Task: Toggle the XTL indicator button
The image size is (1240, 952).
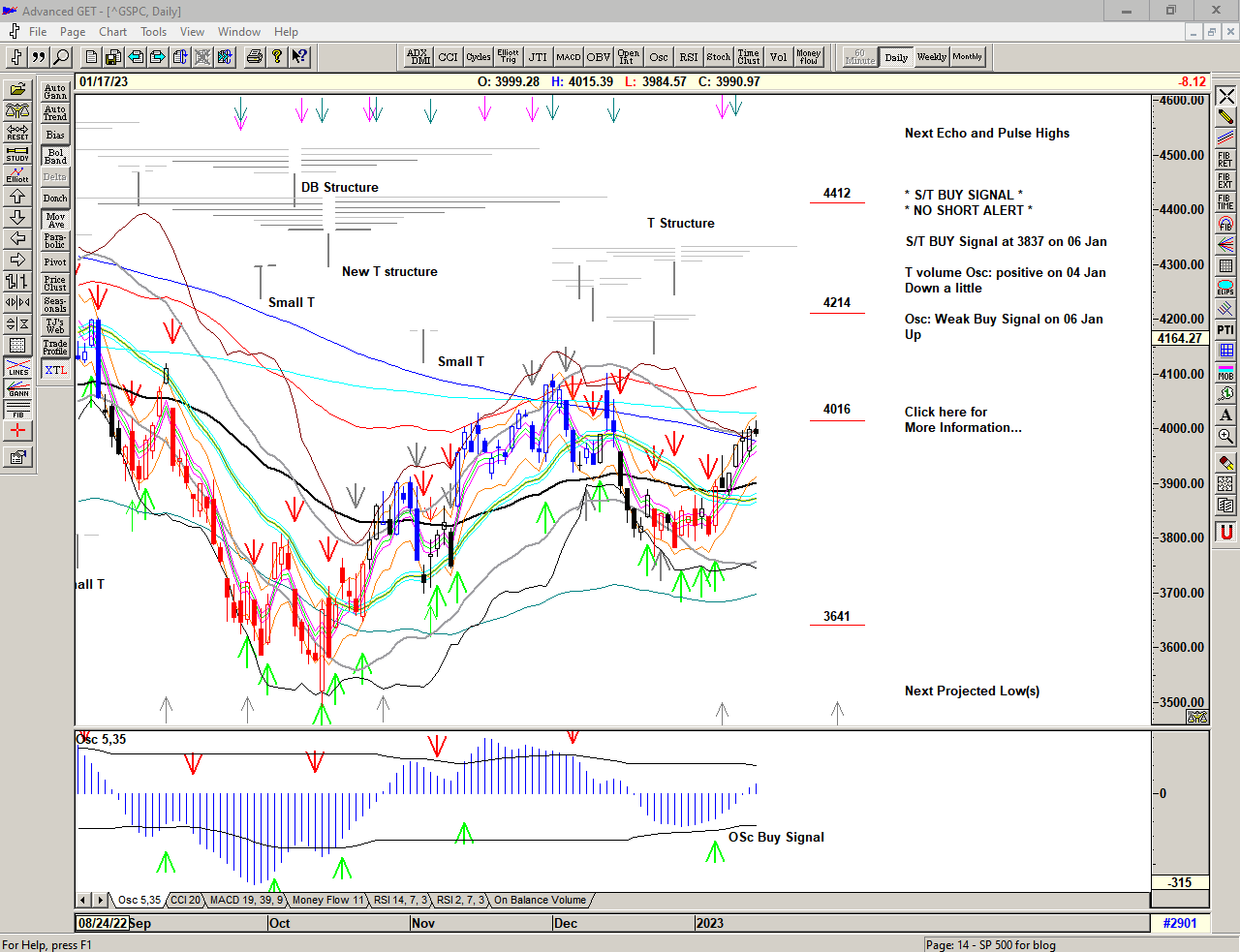Action: click(55, 370)
